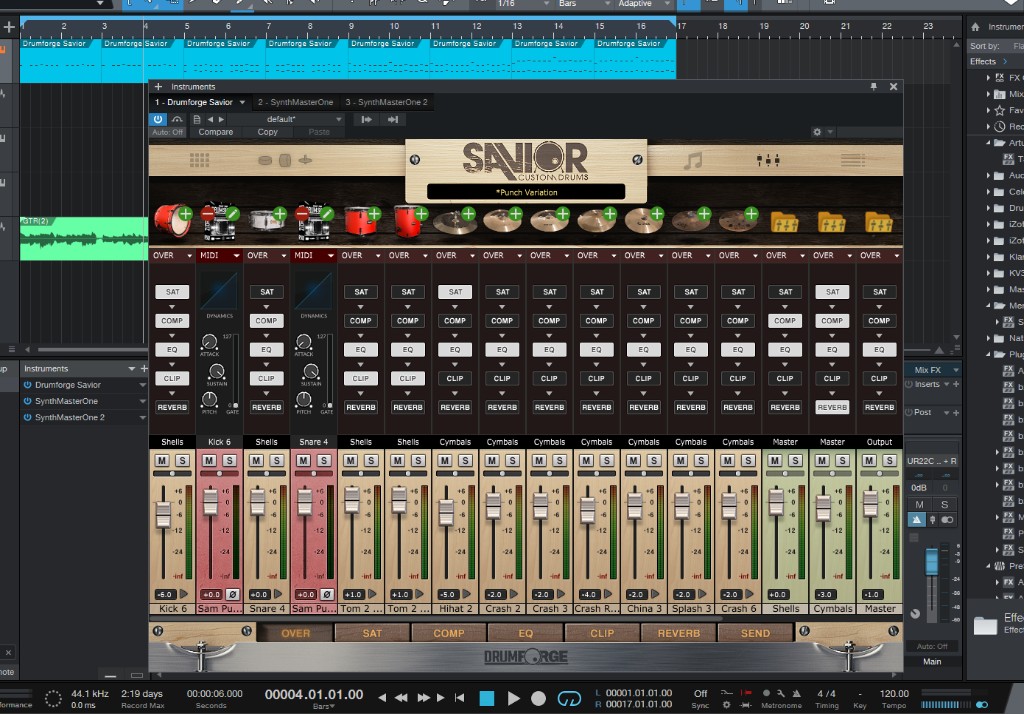Disable SynthMasterOne 2 in the Instruments list
The height and width of the screenshot is (714, 1024).
point(27,417)
